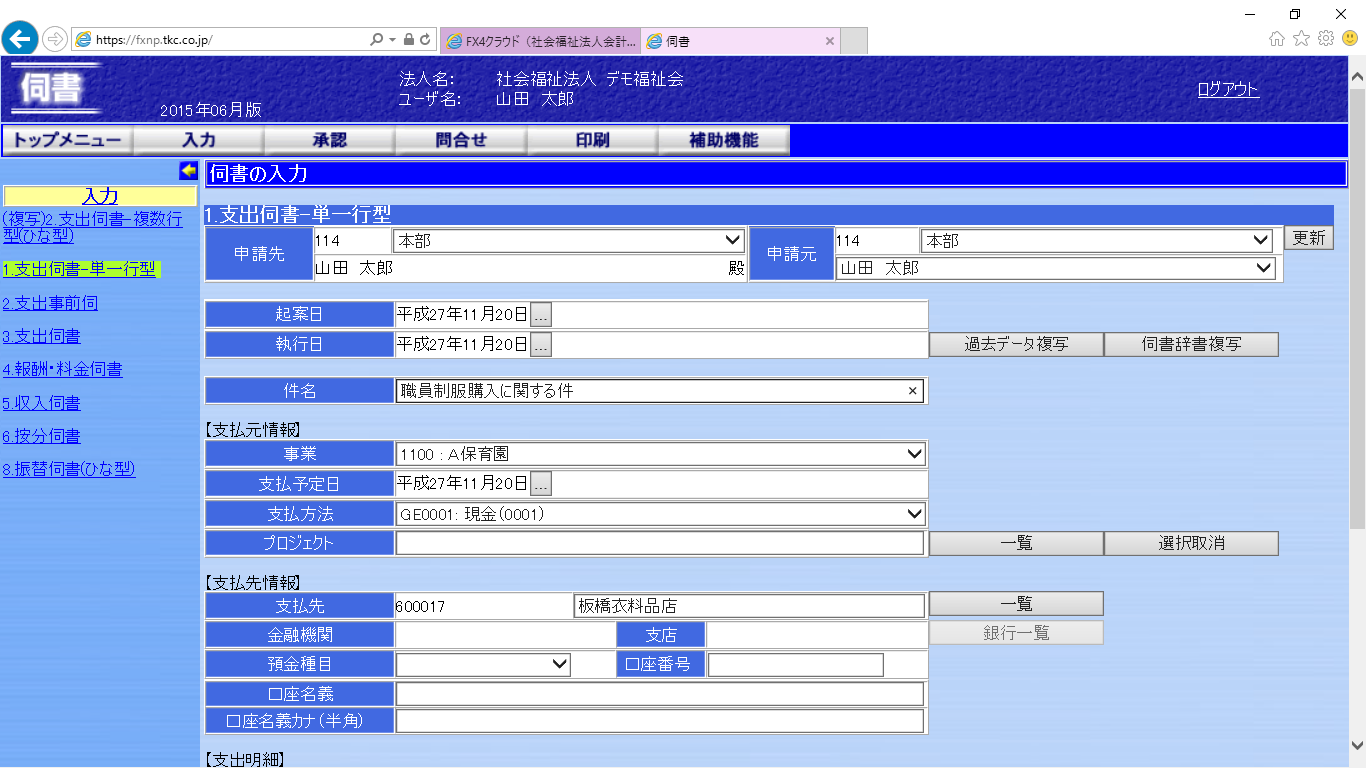Click the smiley feedback icon
Image resolution: width=1366 pixels, height=768 pixels.
1350,39
